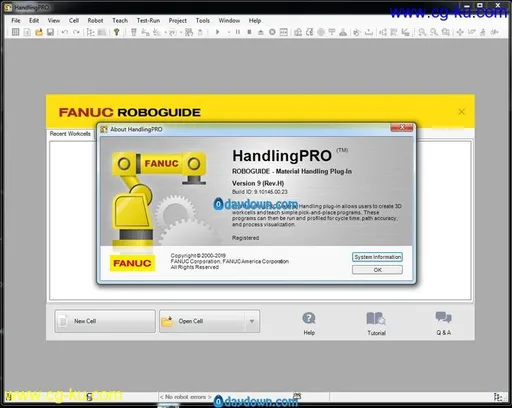The height and width of the screenshot is (408, 512).
Task: Click the "Version 9 (Rev.H)" text
Action: (x=258, y=183)
